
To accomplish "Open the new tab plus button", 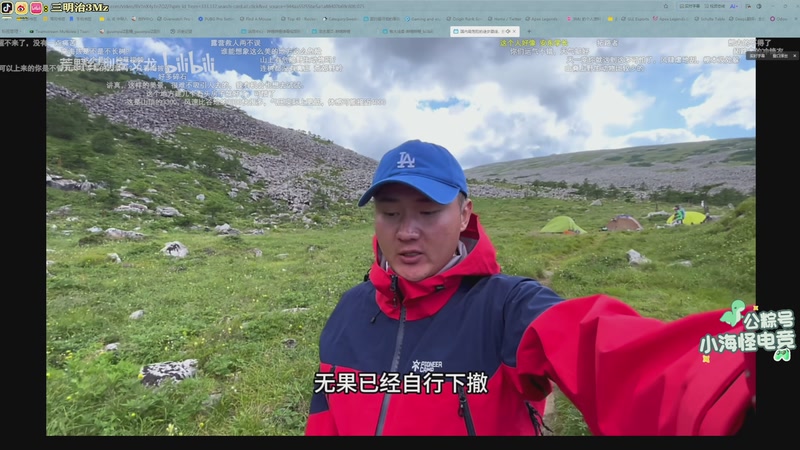I will tap(529, 31).
